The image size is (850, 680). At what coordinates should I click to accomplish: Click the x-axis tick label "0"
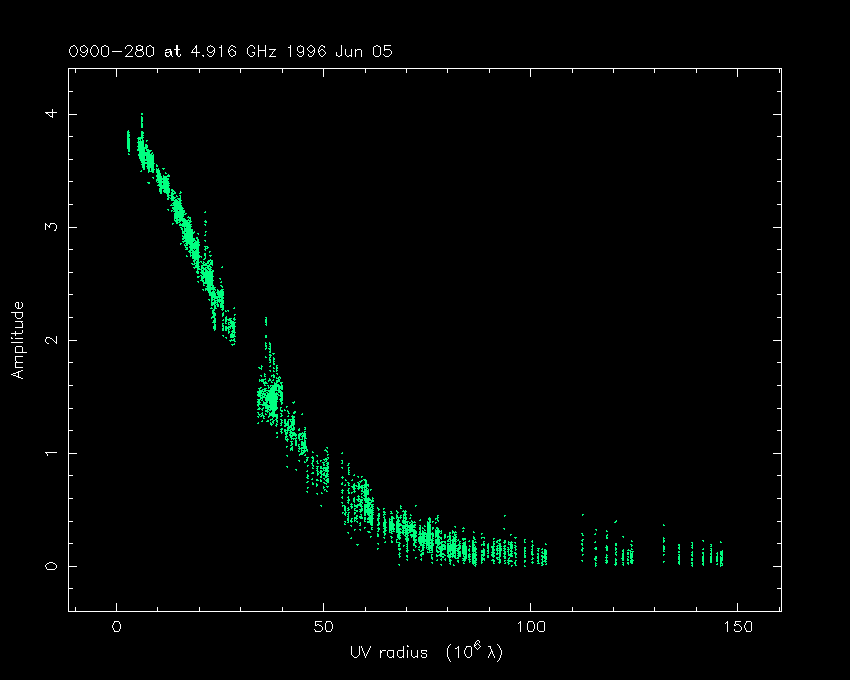pos(117,627)
